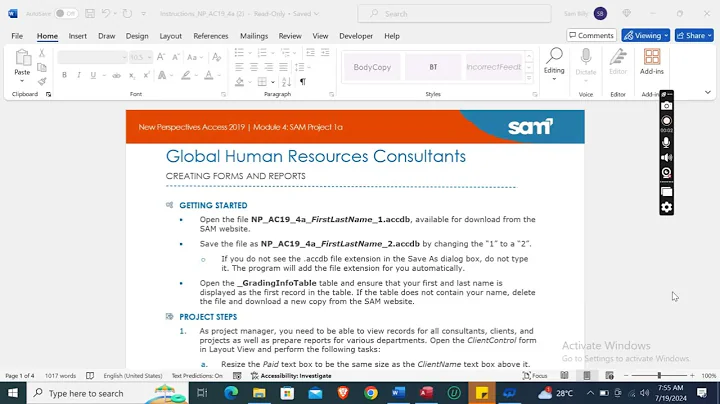Click the Increase Font Size icon
This screenshot has width=720, height=404.
point(161,57)
